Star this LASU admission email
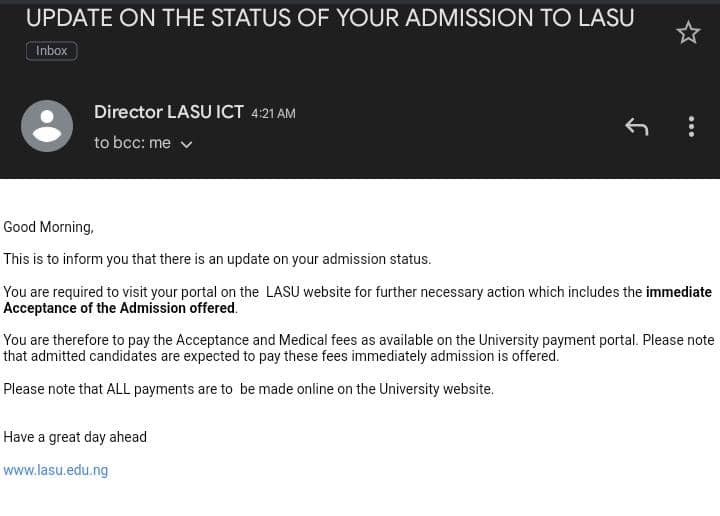Image resolution: width=720 pixels, height=516 pixels. [687, 33]
